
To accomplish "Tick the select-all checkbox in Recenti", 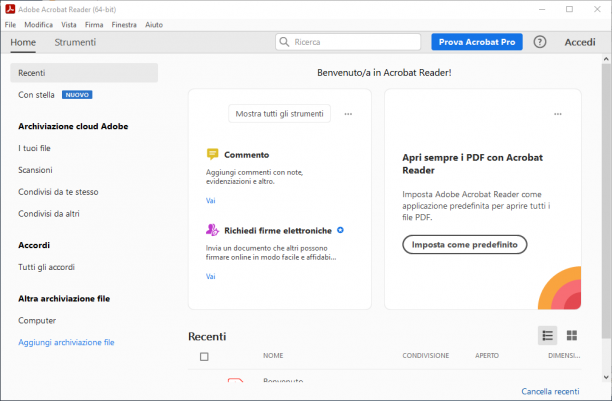I will [x=204, y=356].
